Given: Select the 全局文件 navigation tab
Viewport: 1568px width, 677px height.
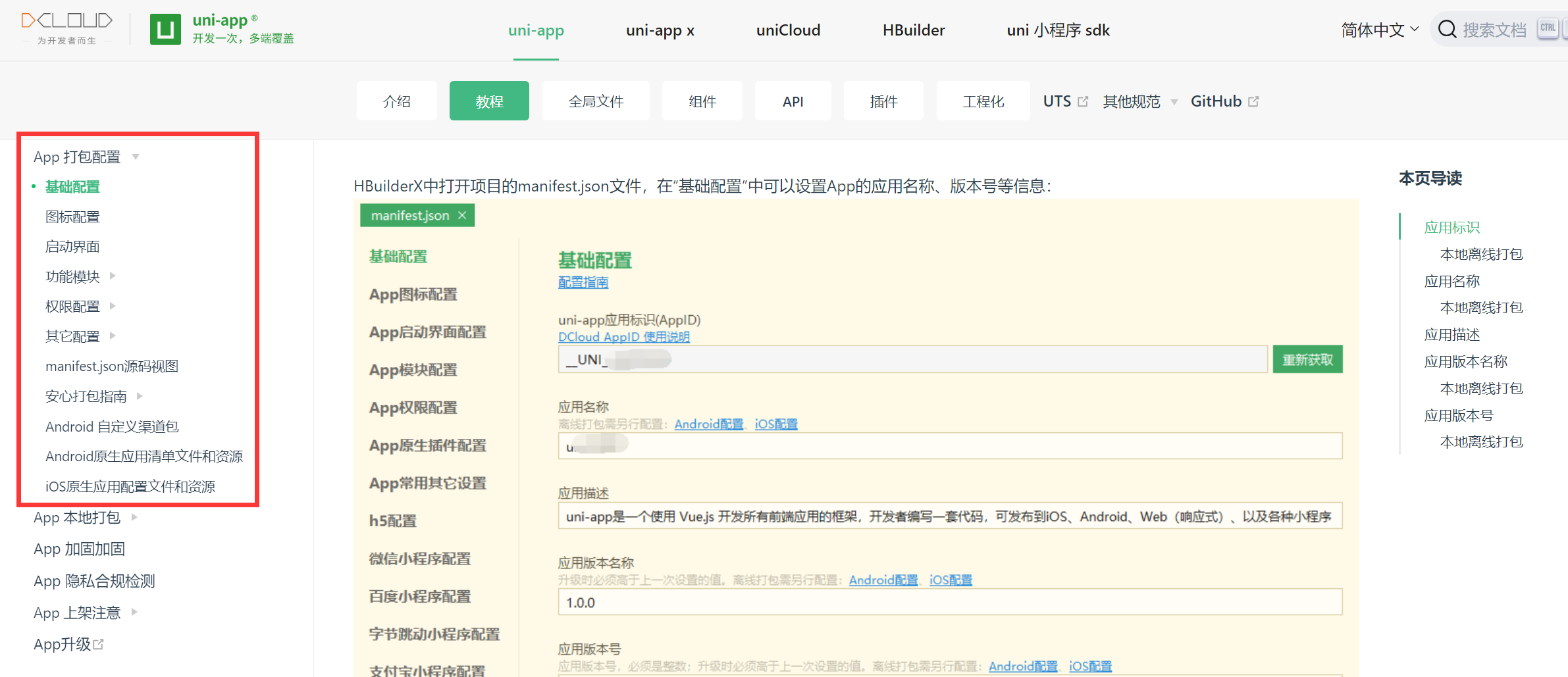Looking at the screenshot, I should (x=595, y=101).
